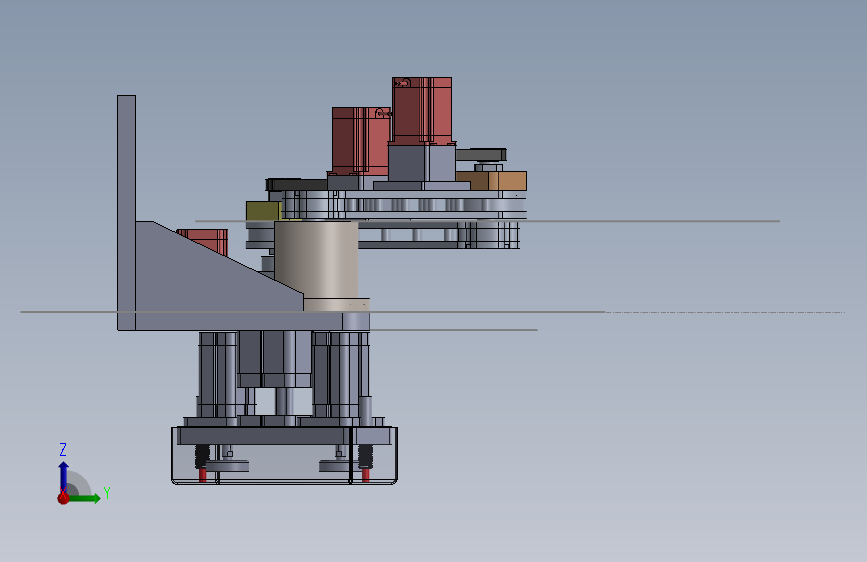Select the olive-yellow block on the arm's left
The width and height of the screenshot is (867, 562).
coord(263,211)
